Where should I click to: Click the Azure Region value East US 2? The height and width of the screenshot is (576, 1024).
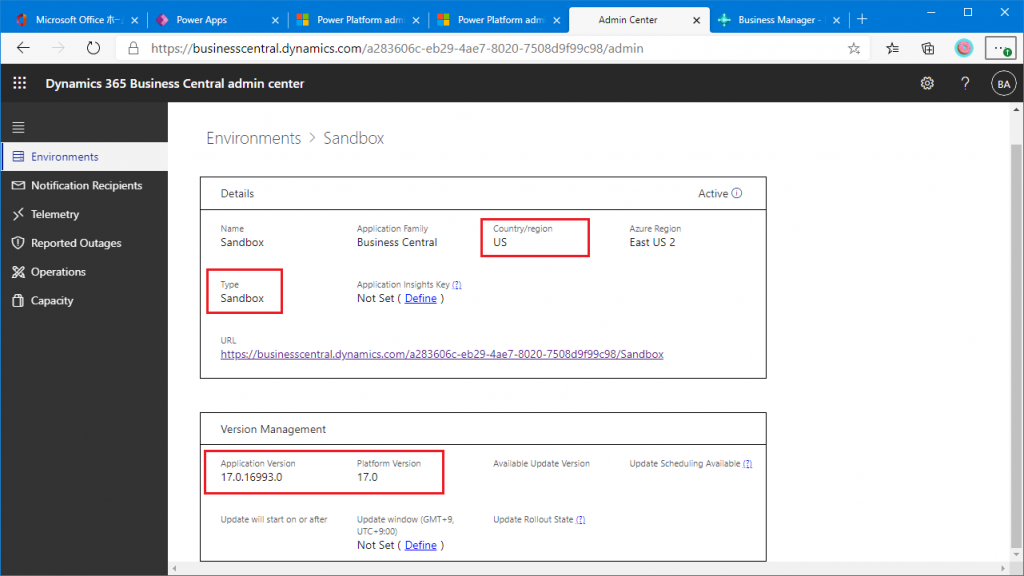point(652,242)
